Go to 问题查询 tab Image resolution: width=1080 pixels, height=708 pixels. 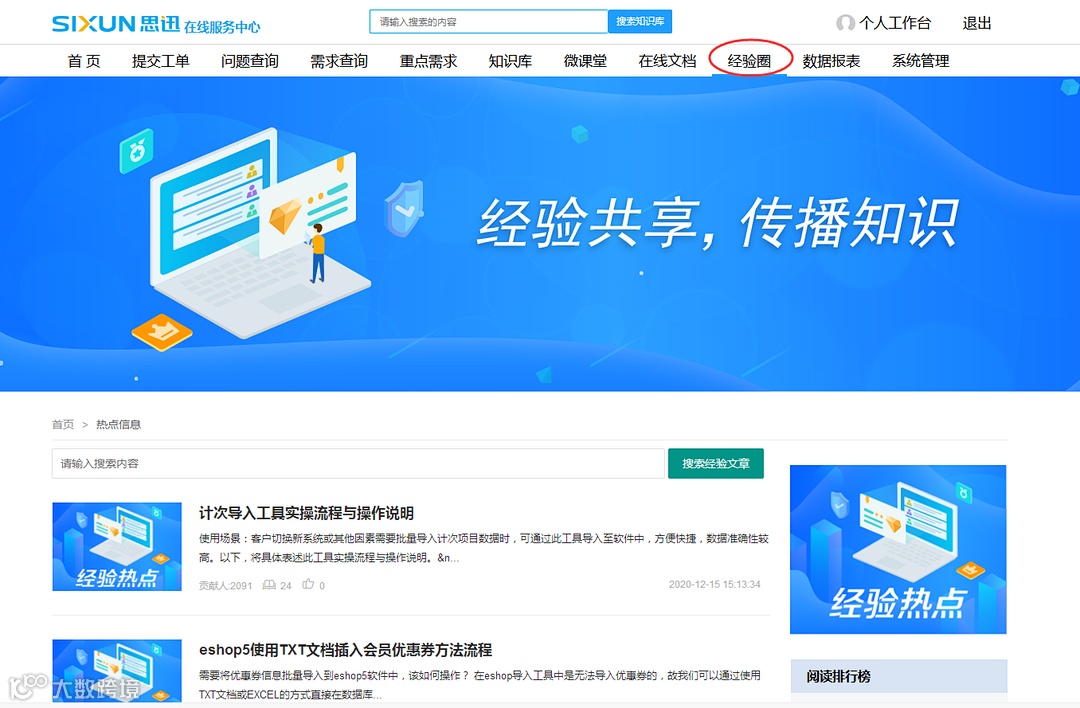[x=249, y=61]
